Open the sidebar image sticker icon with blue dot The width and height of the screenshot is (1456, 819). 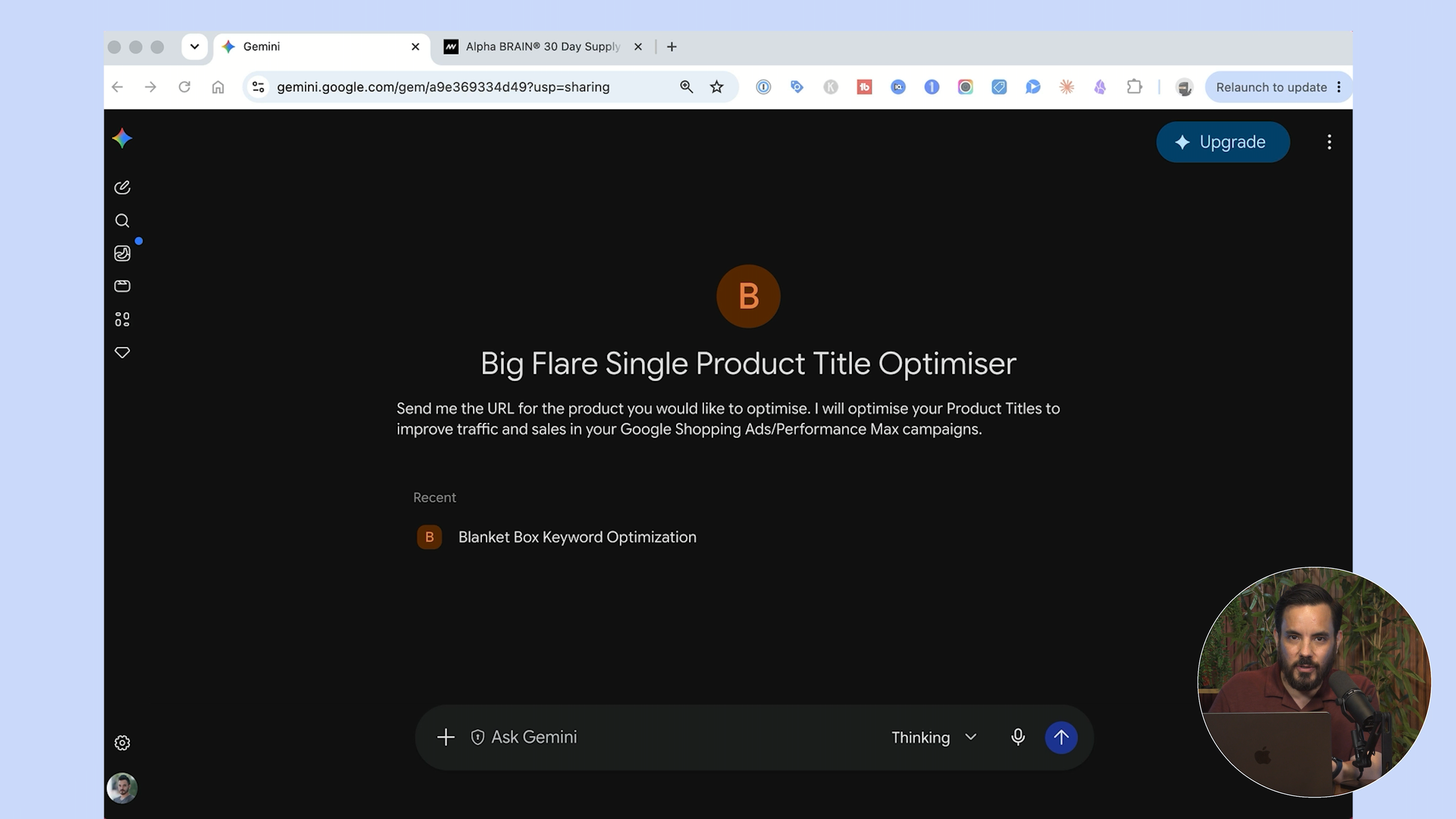[x=122, y=253]
